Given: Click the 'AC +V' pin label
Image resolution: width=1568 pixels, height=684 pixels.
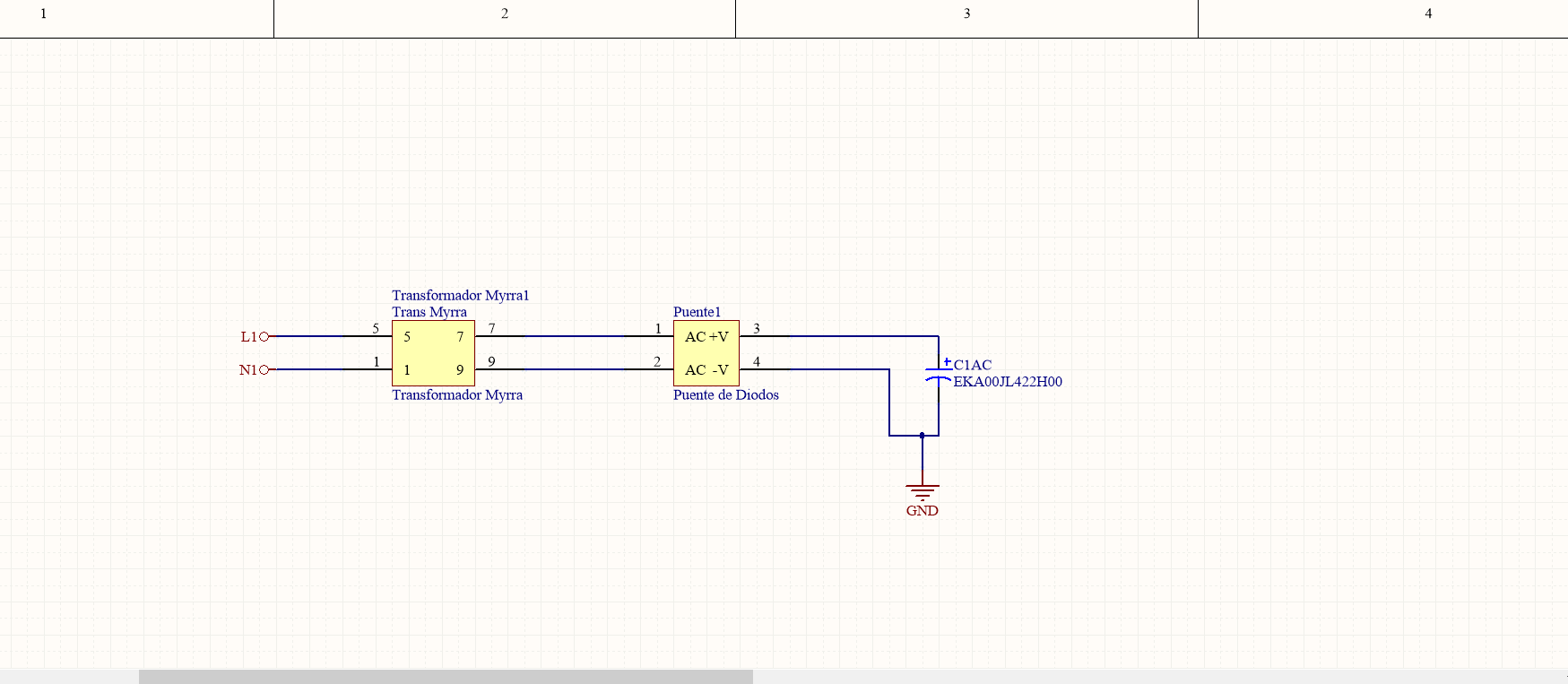Looking at the screenshot, I should click(706, 337).
